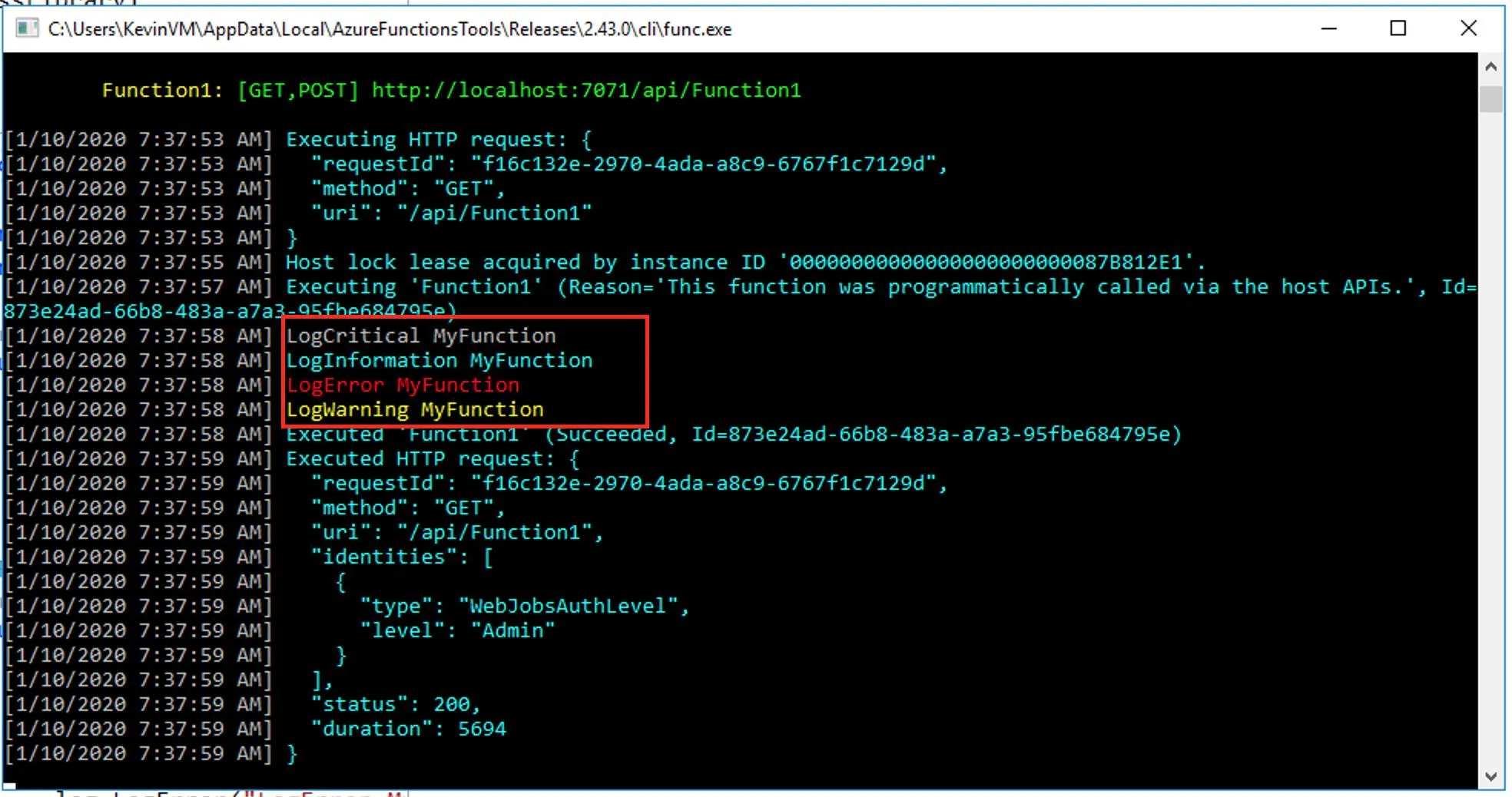Click the first requestId line at 7:37:53
This screenshot has height=797, width=1512.
629,164
